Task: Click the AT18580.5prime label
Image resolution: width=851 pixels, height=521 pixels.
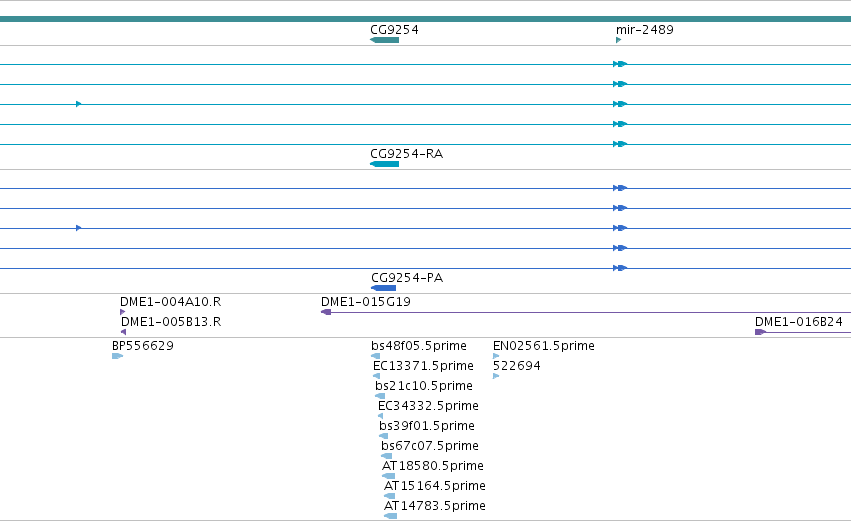Action: pos(433,466)
